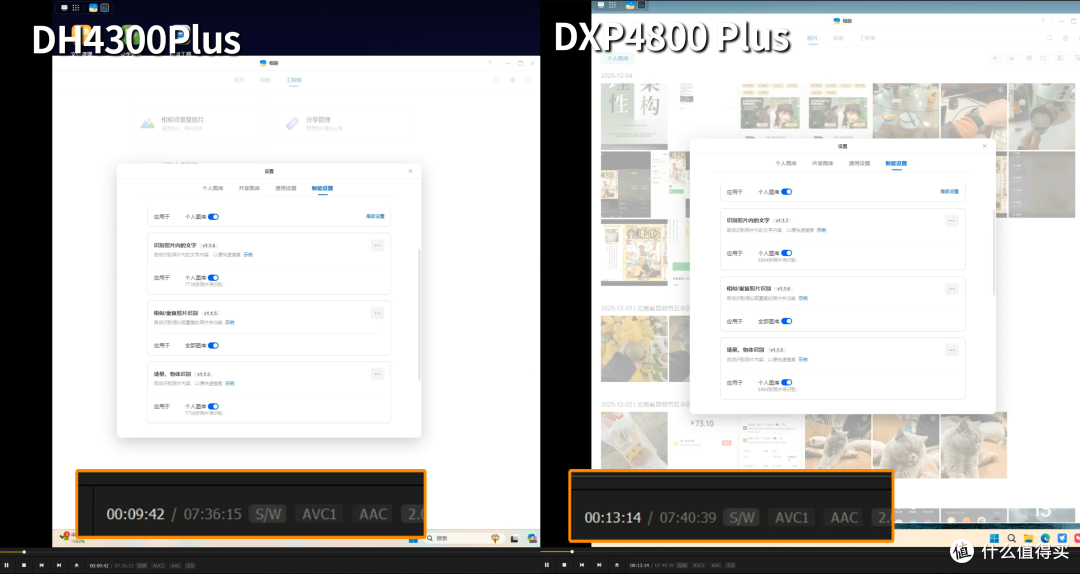This screenshot has width=1080, height=574.
Task: Open the 照片 tab in DH4300Plus photo app
Action: pyautogui.click(x=239, y=80)
